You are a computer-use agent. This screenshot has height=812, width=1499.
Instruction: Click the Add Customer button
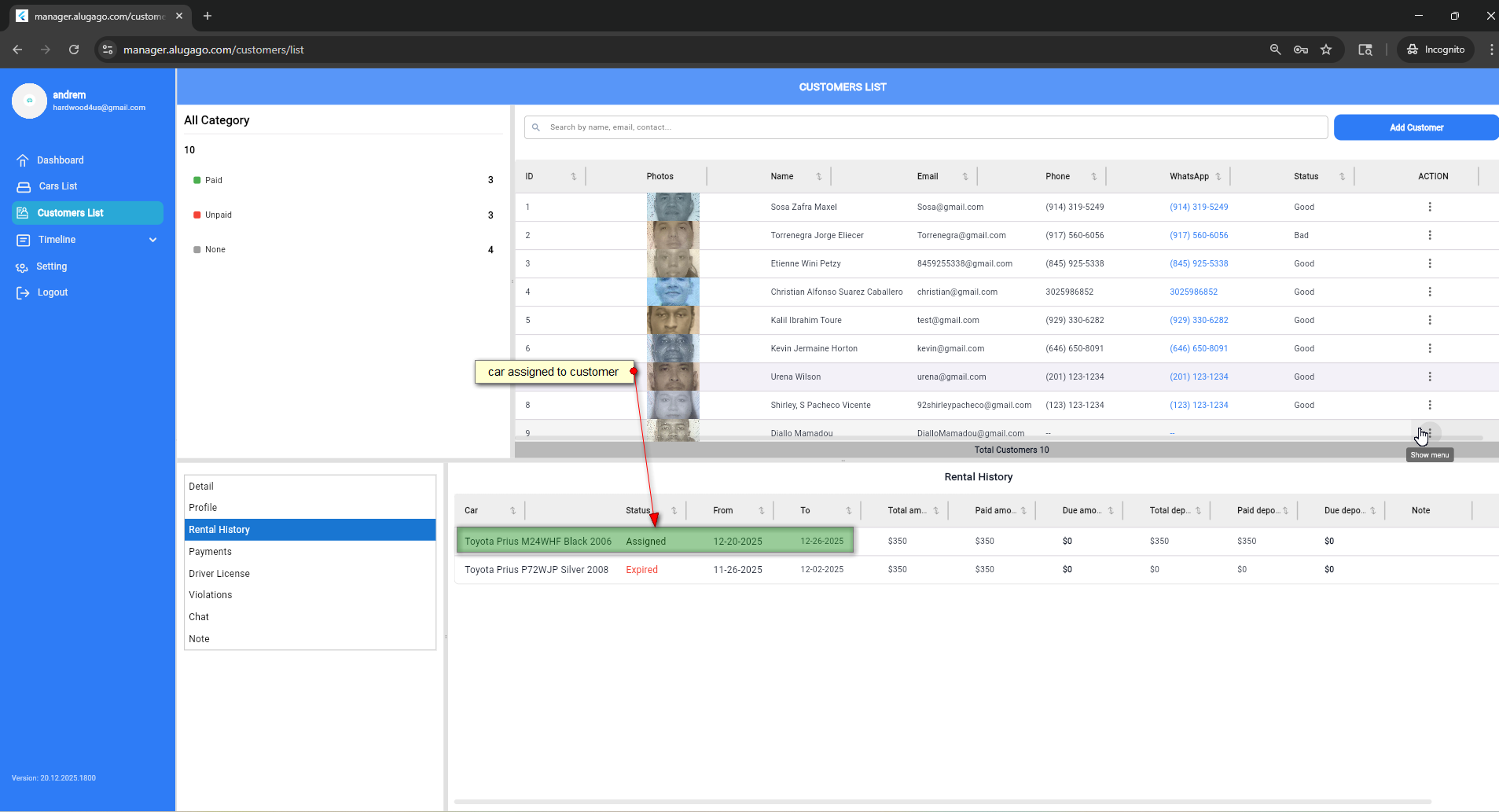click(1416, 127)
